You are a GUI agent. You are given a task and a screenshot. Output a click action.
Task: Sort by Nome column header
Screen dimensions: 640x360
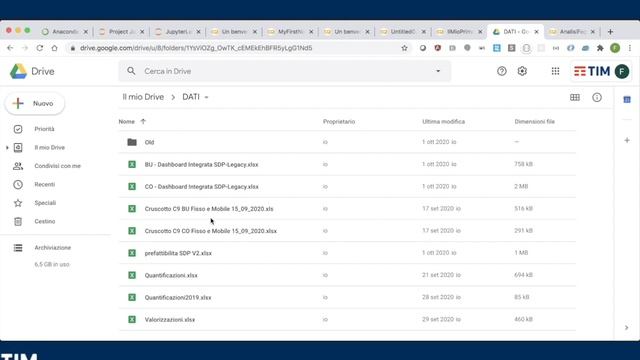(x=127, y=122)
